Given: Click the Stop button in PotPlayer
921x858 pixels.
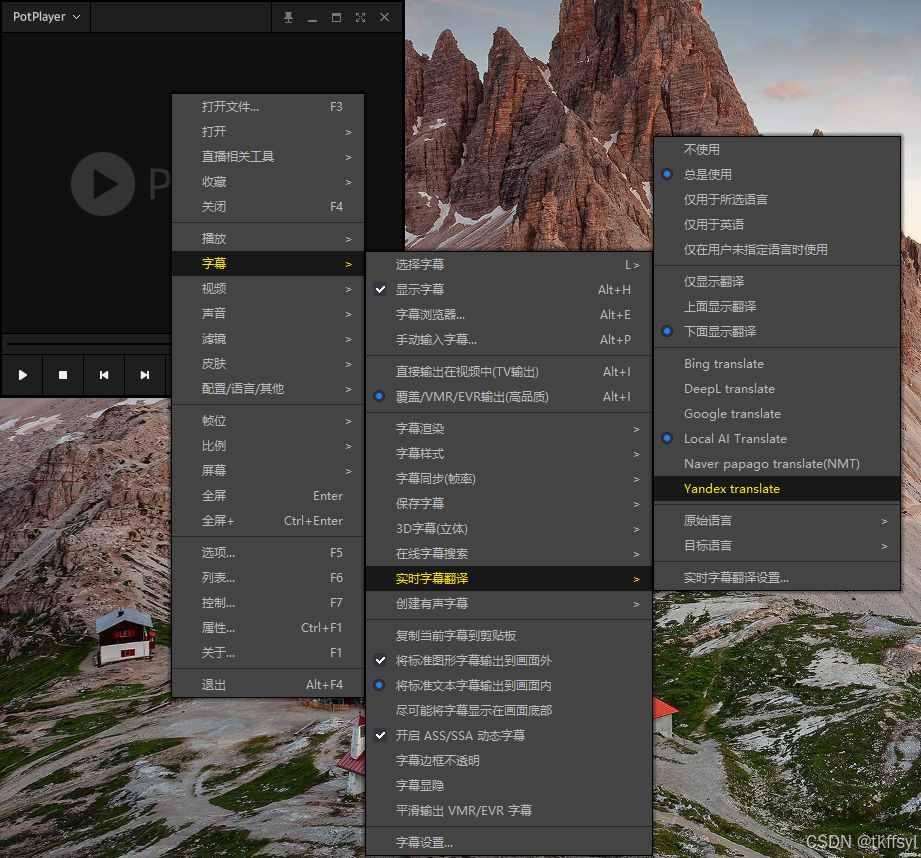Looking at the screenshot, I should click(x=63, y=375).
